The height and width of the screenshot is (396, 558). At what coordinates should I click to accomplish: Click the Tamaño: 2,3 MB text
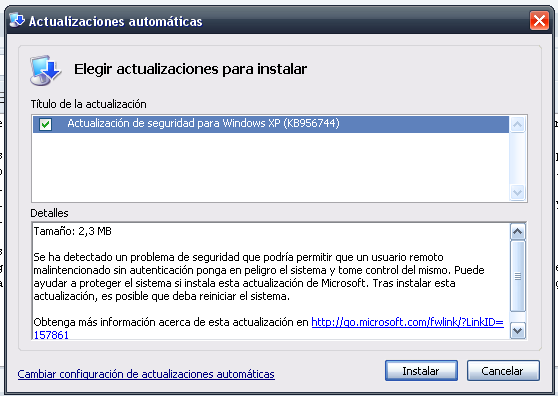(x=73, y=231)
